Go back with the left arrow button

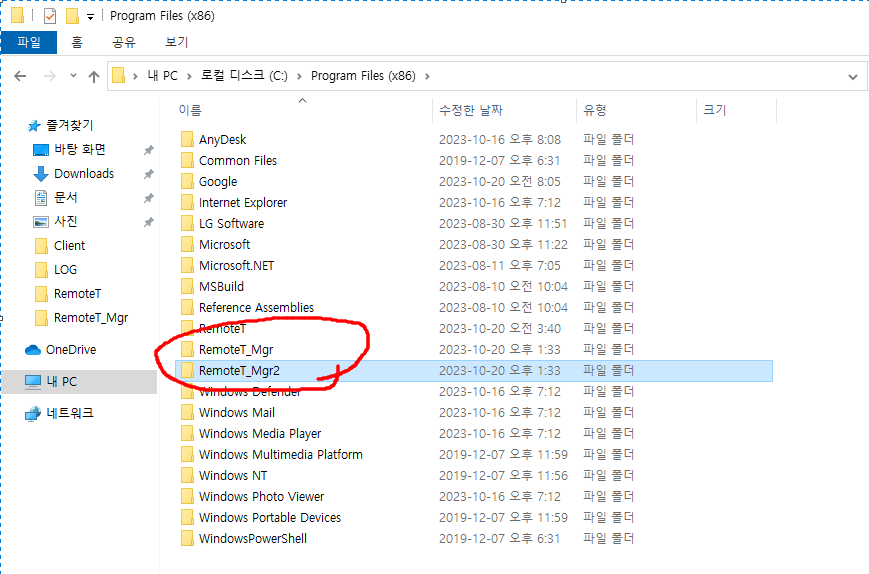(x=20, y=76)
